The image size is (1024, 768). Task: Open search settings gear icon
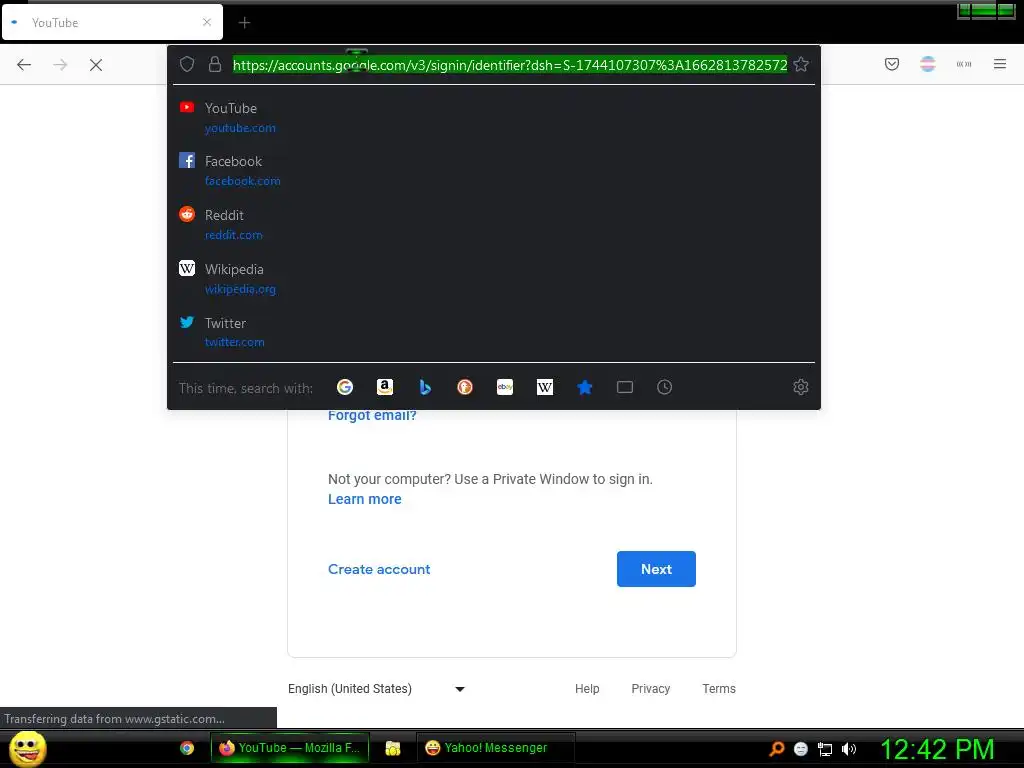[801, 387]
